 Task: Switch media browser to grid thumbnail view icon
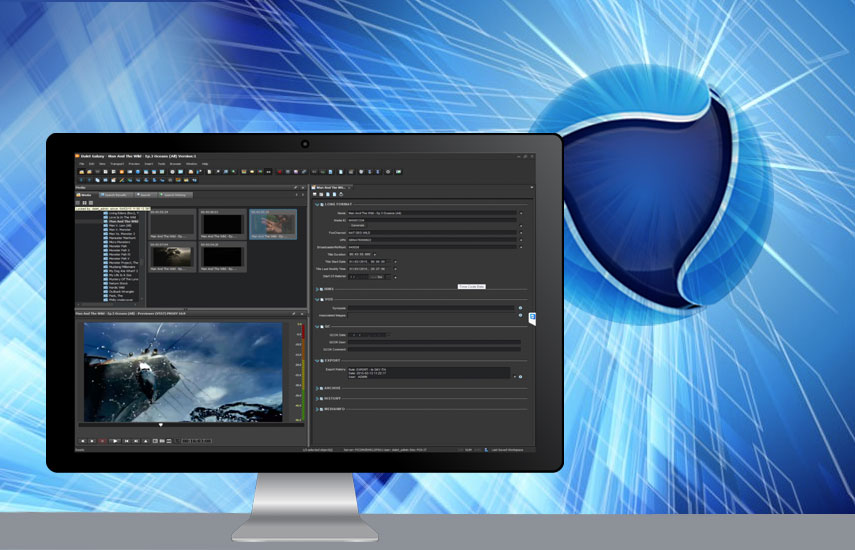85,203
